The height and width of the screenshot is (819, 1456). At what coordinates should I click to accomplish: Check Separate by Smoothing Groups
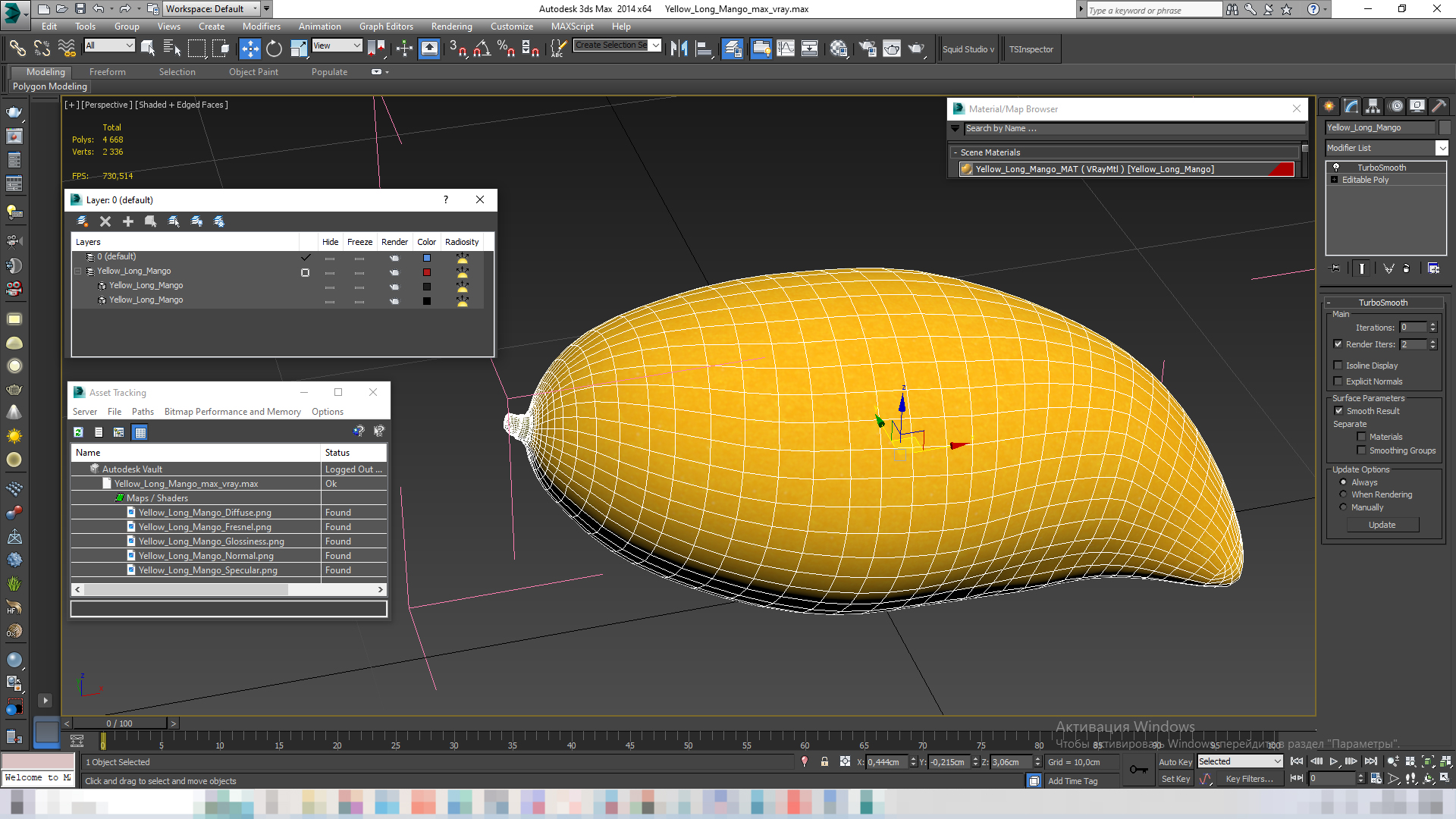point(1361,450)
